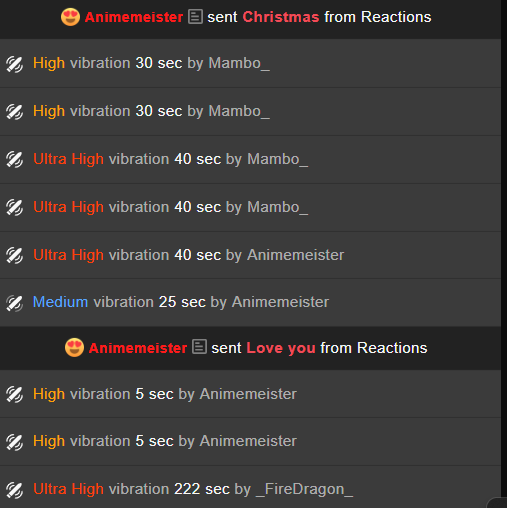Viewport: 507px width, 508px height.
Task: Open the note icon after Animemeister in the Love you row
Action: [199, 347]
